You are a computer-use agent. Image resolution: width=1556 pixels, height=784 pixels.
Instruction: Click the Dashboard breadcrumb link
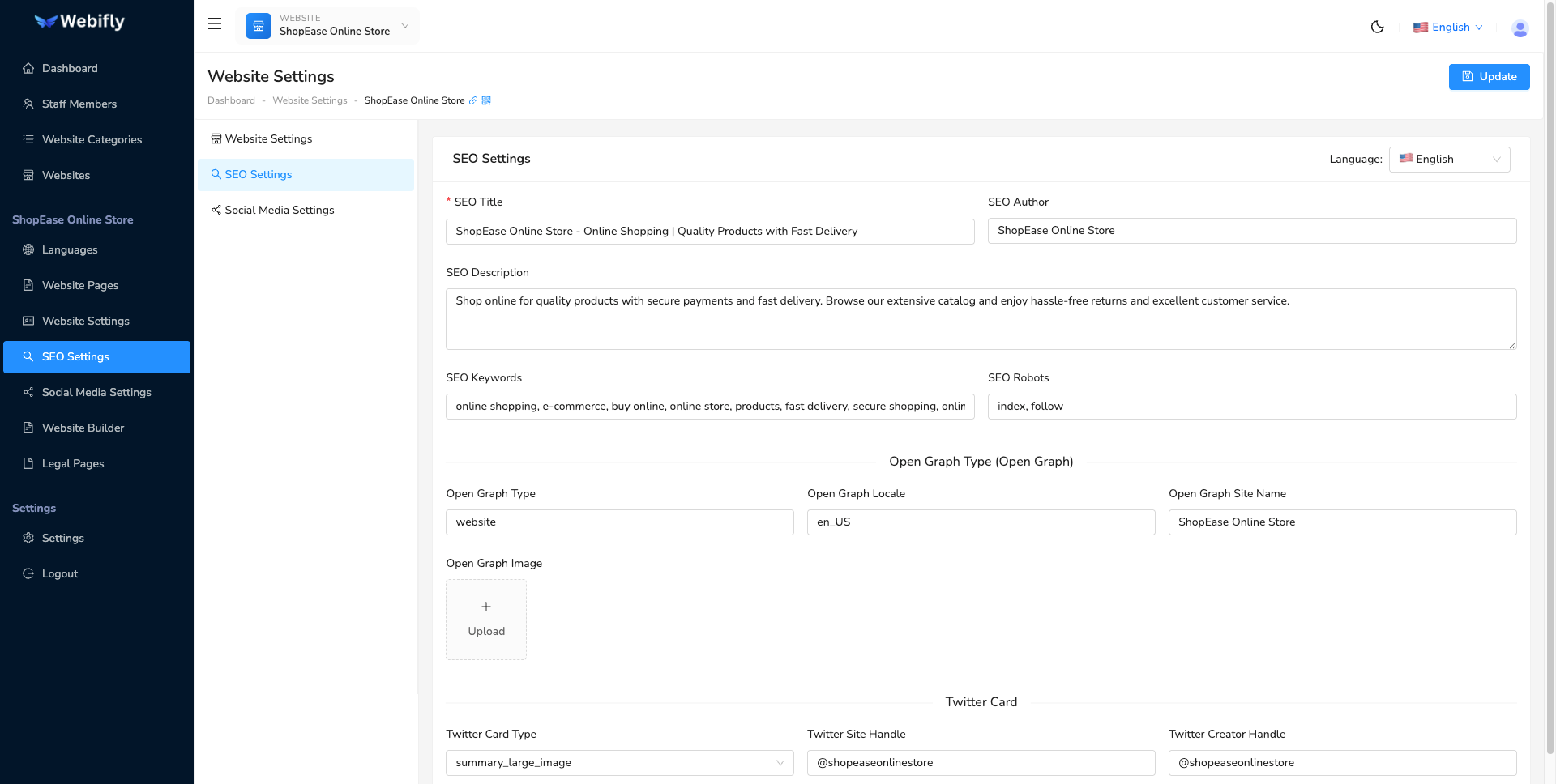click(x=231, y=100)
